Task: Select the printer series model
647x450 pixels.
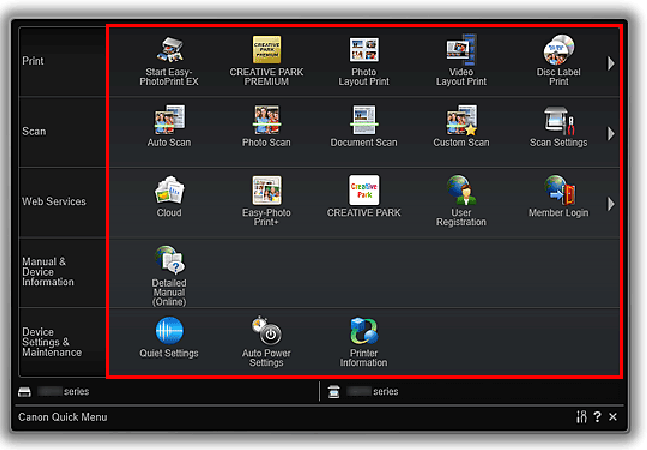Action: (54, 391)
